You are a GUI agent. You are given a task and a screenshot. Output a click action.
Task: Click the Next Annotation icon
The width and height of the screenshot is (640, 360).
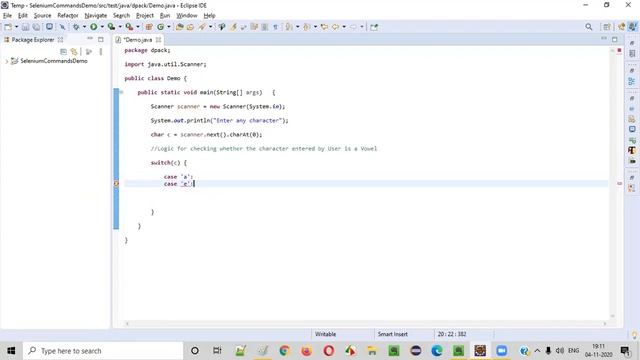pos(289,27)
